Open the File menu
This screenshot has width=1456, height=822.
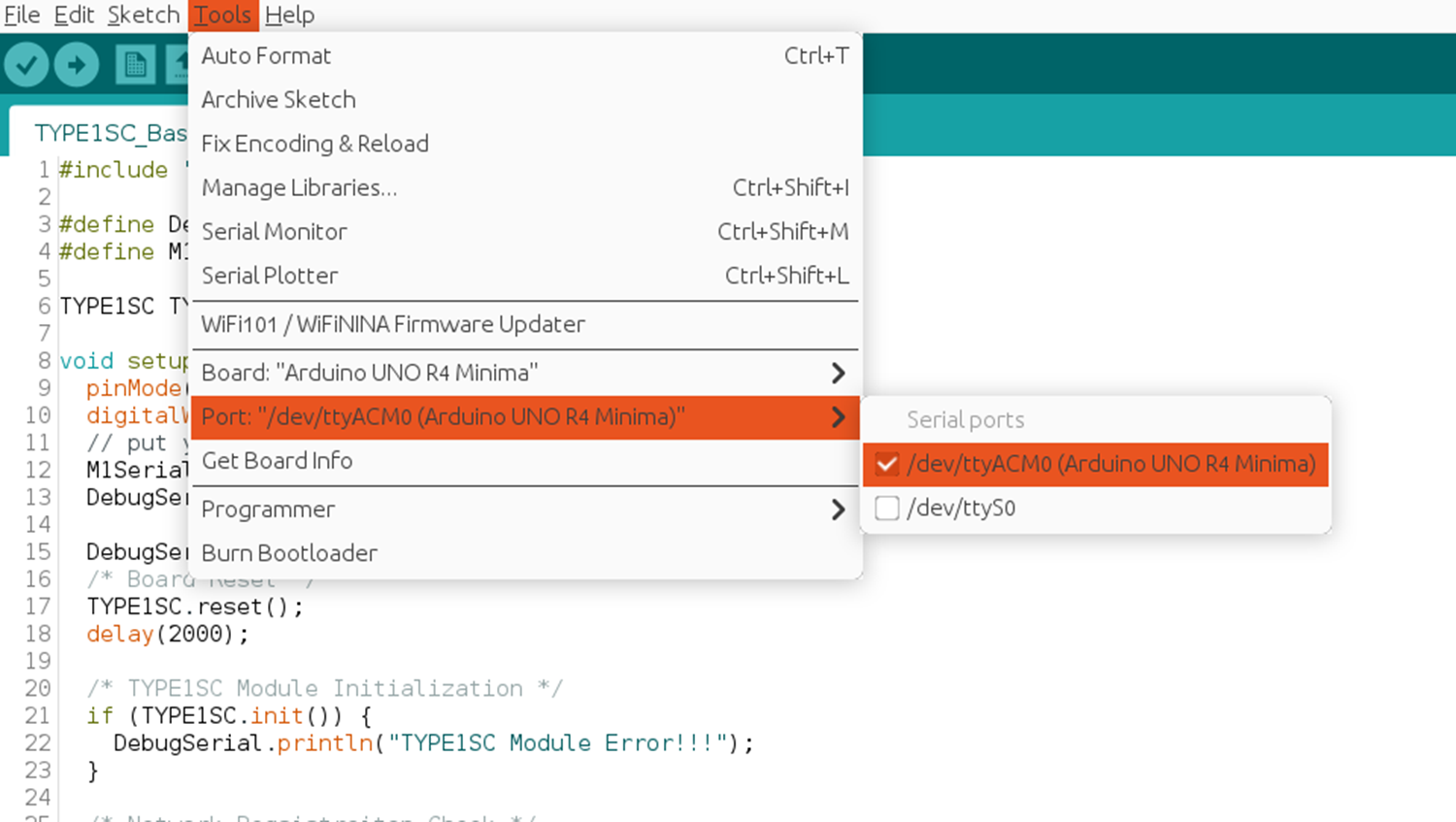(22, 15)
